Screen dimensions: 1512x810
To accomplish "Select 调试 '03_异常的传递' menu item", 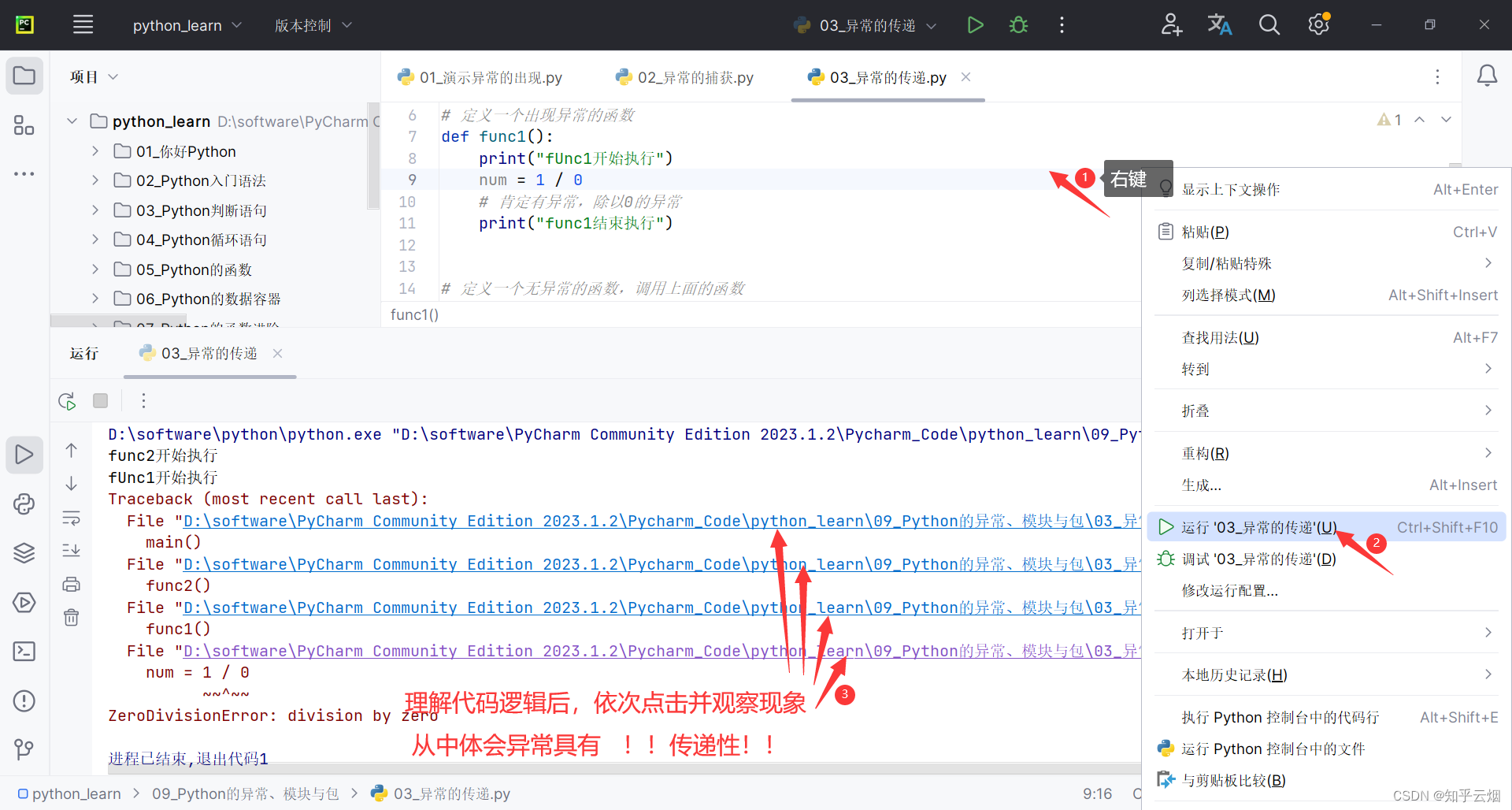I will [1327, 559].
